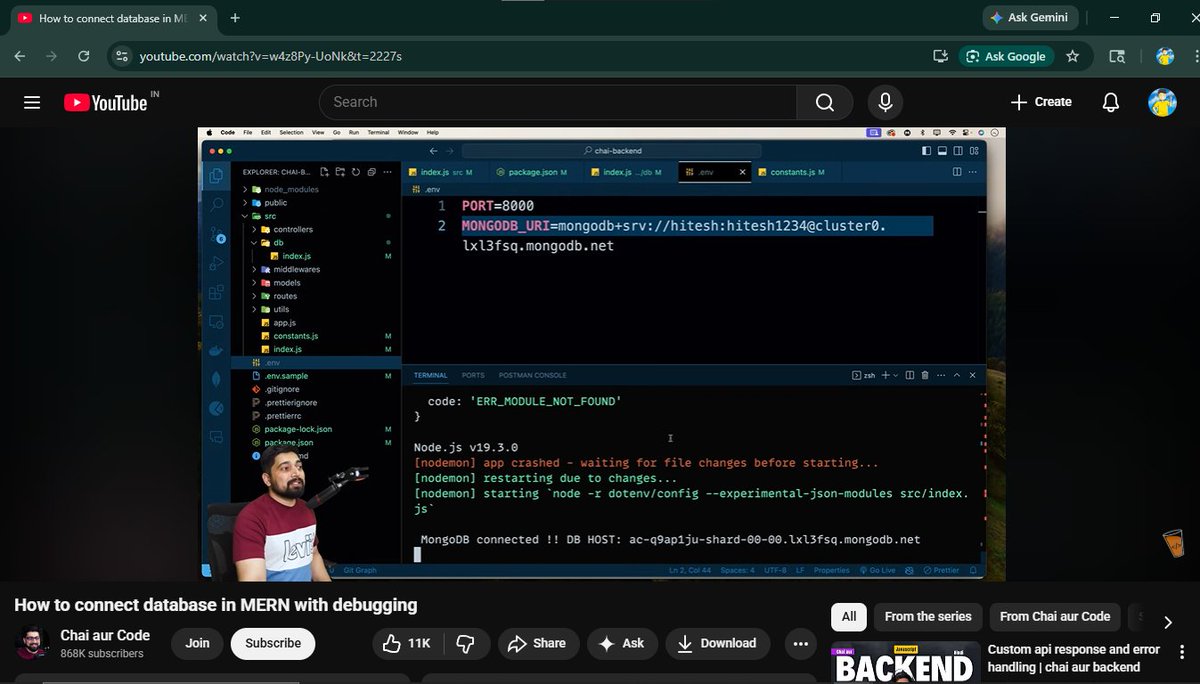This screenshot has width=1200, height=684.
Task: Close the .env editor tab
Action: pos(741,172)
